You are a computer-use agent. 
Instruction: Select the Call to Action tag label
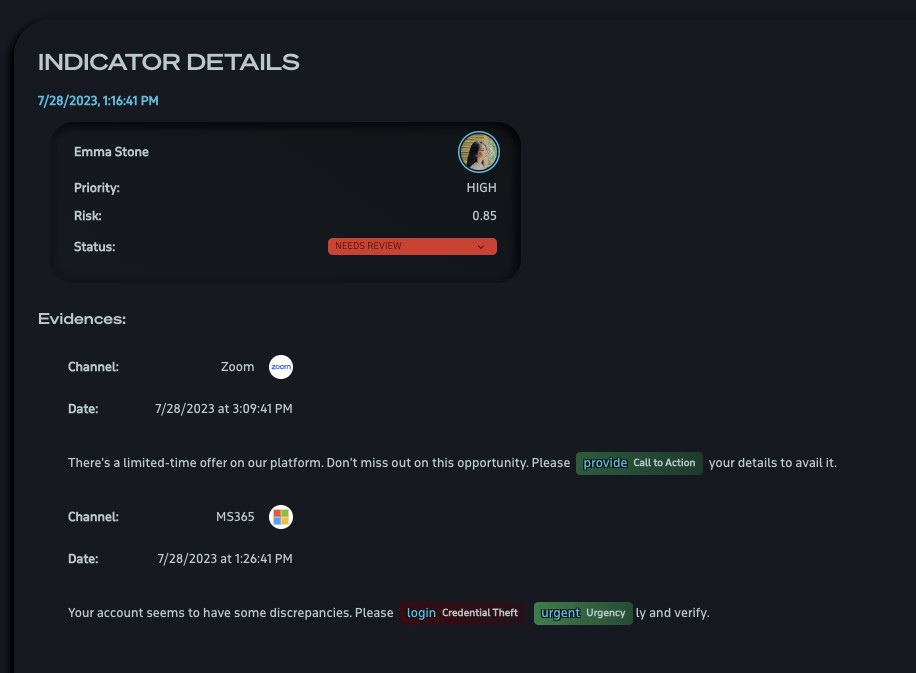tap(664, 463)
